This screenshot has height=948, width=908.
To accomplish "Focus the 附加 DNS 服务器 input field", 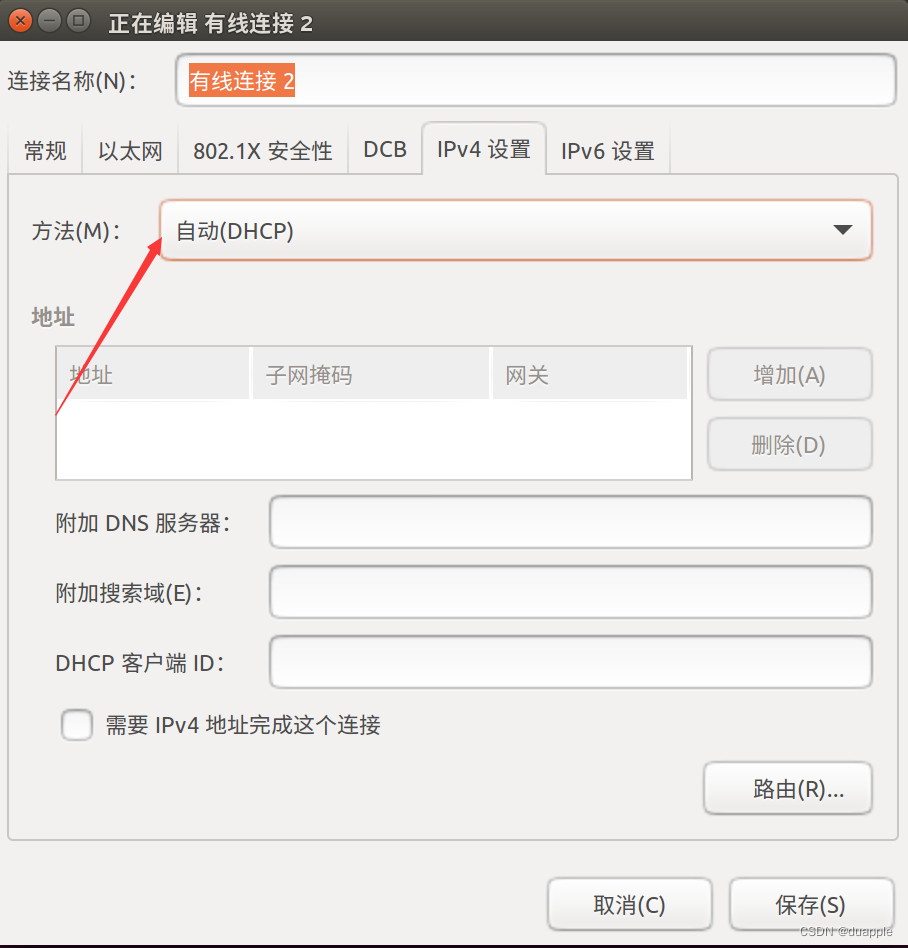I will tap(571, 522).
